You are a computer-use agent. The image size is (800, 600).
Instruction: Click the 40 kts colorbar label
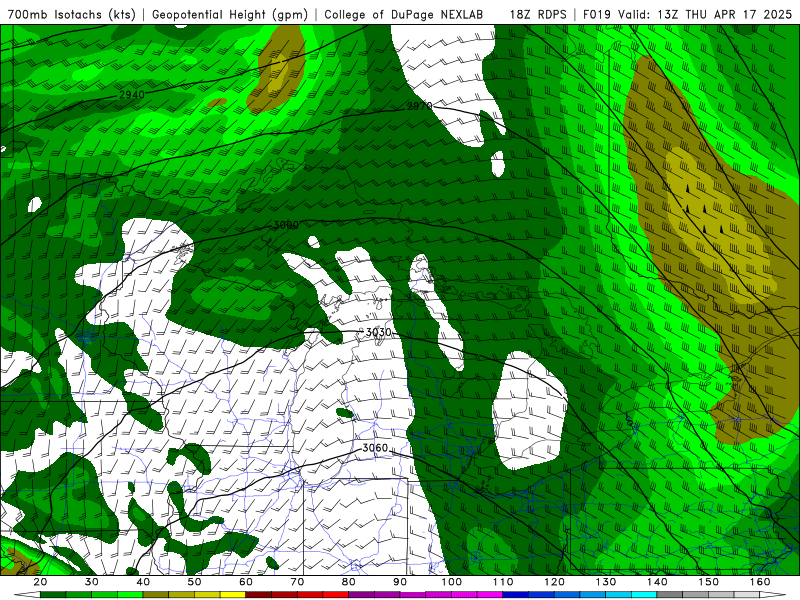click(x=143, y=582)
